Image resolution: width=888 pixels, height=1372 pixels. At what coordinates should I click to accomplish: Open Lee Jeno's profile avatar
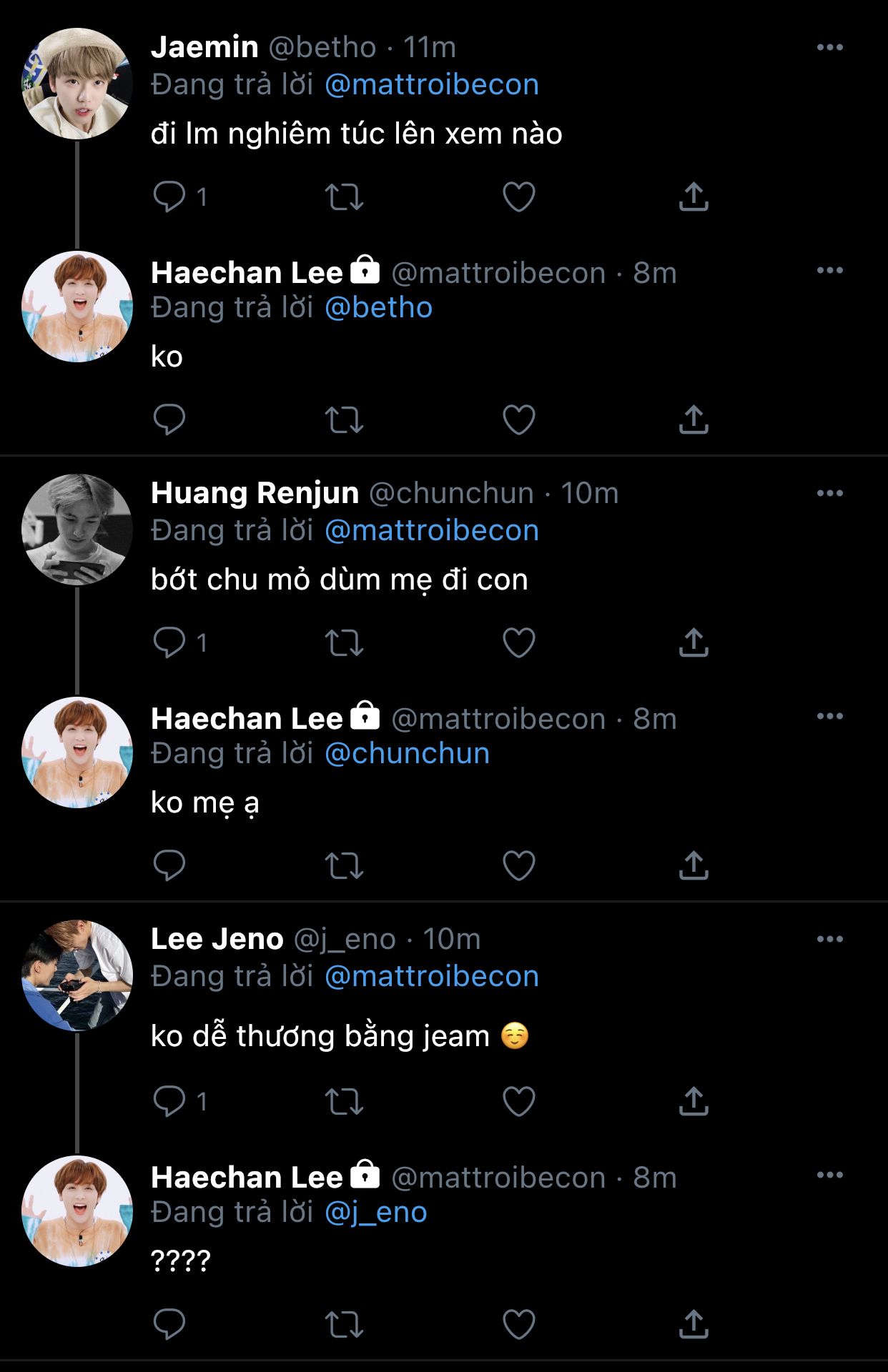point(77,975)
